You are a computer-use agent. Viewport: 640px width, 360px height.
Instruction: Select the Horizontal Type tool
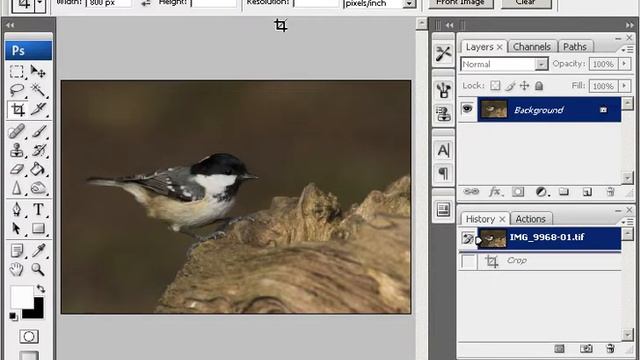point(38,209)
